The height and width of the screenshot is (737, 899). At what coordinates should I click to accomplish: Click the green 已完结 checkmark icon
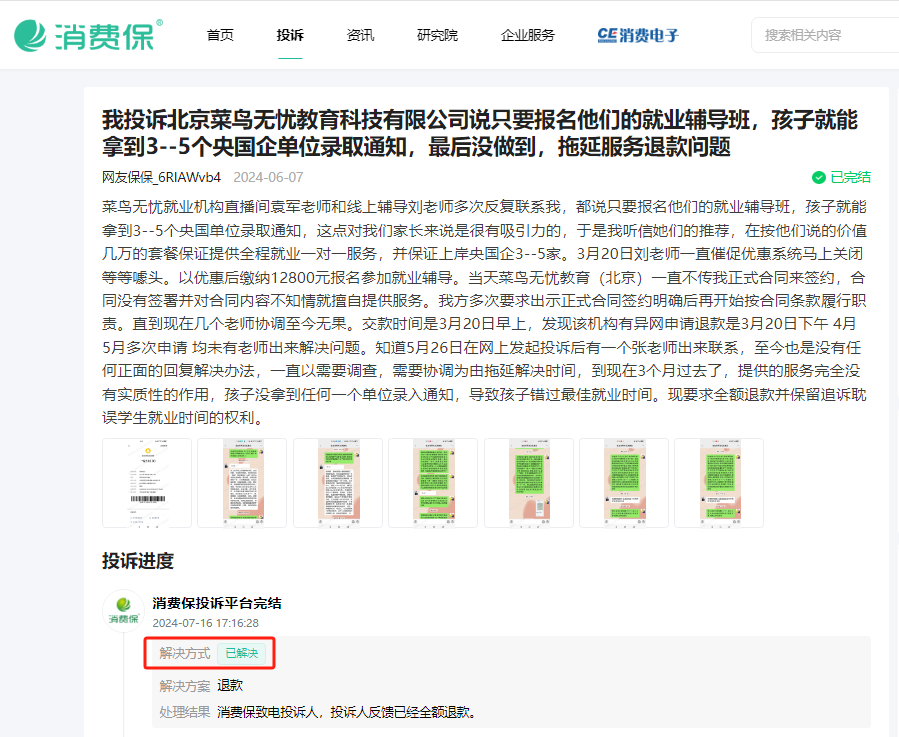pyautogui.click(x=819, y=177)
